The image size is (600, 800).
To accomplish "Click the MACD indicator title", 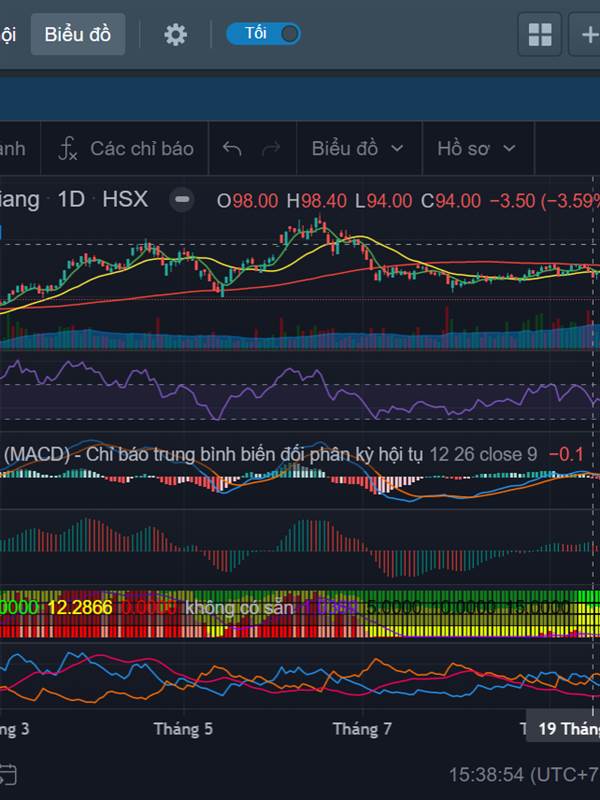I will pyautogui.click(x=213, y=454).
